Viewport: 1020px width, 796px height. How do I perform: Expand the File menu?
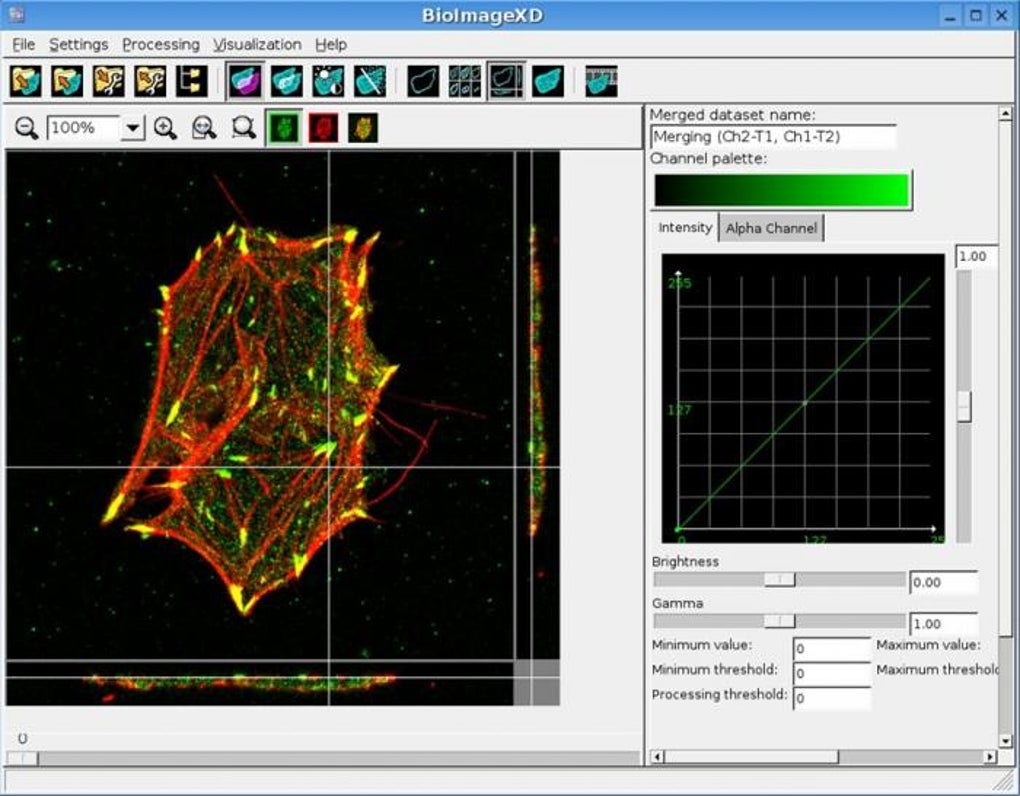tap(22, 44)
